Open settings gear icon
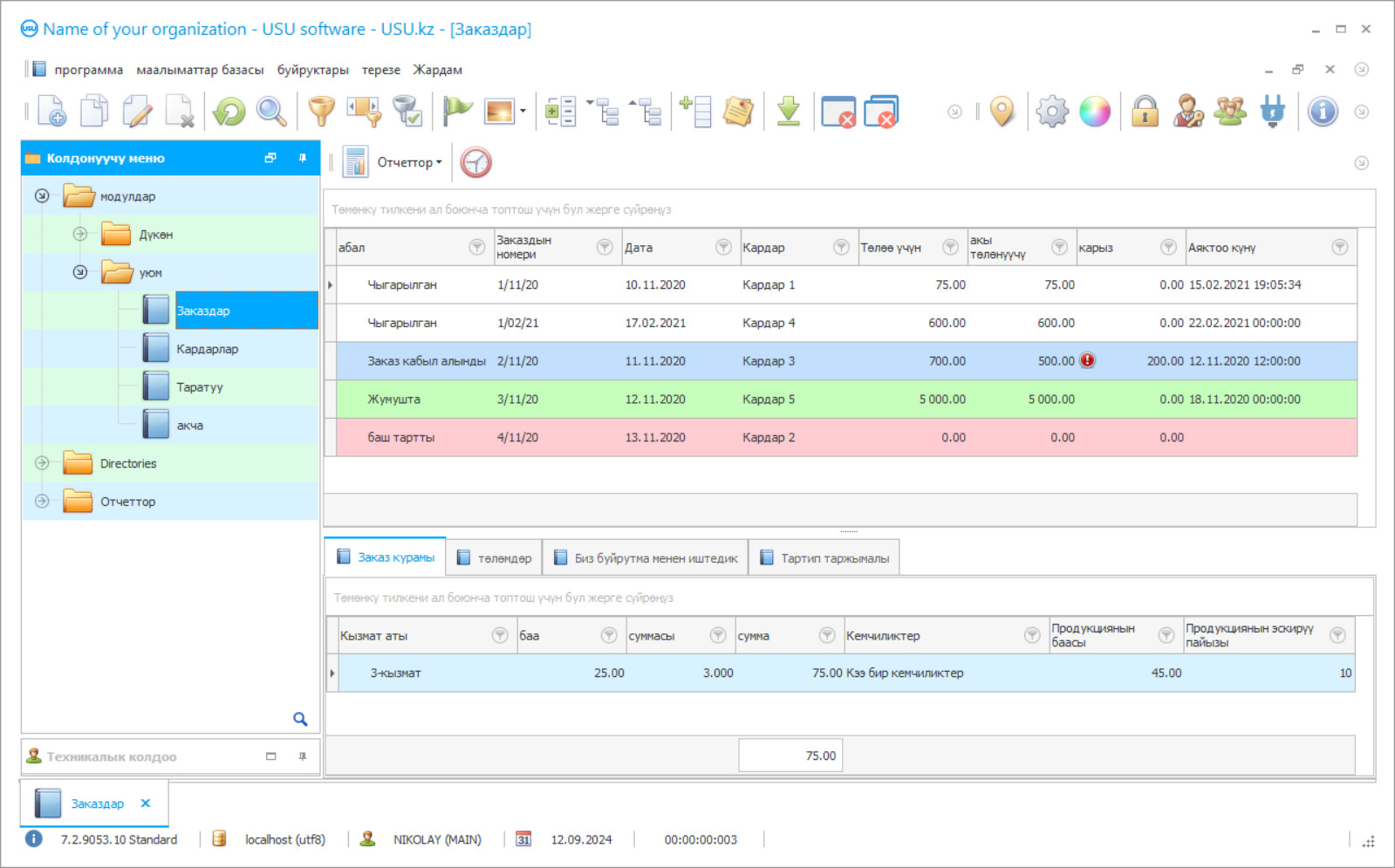 (1052, 112)
